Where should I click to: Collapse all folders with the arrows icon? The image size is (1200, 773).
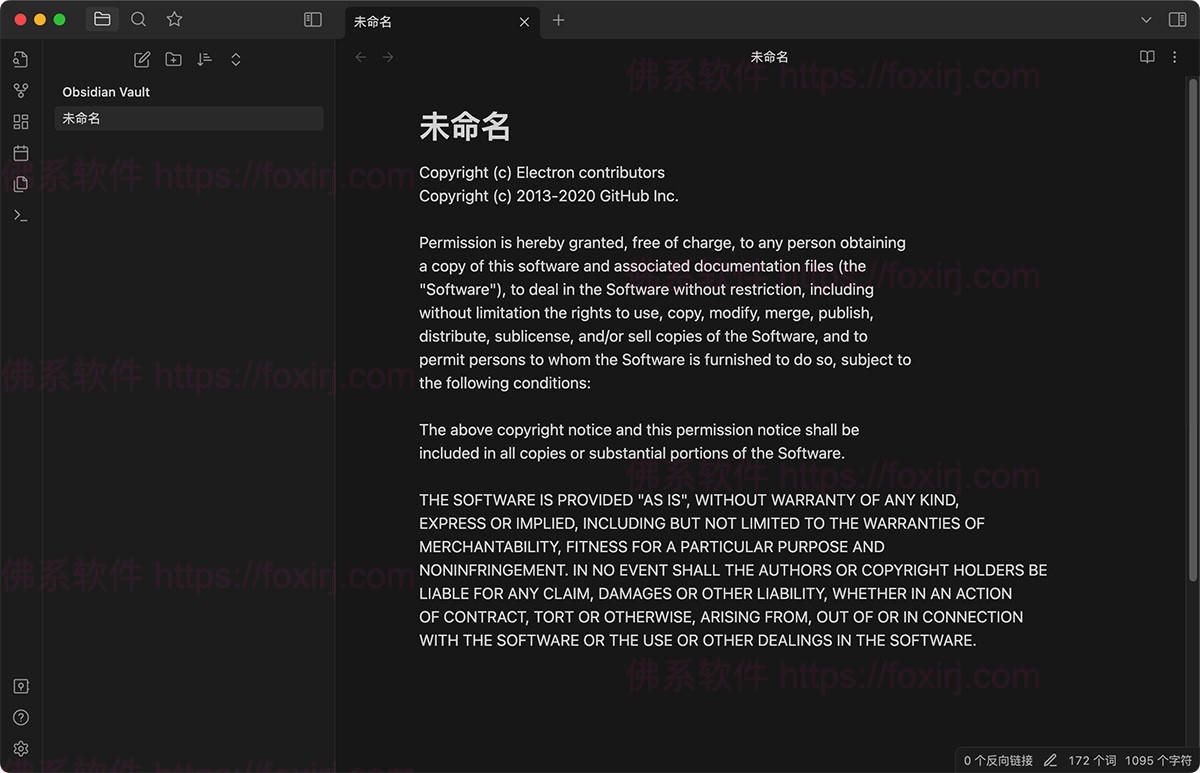[x=236, y=59]
